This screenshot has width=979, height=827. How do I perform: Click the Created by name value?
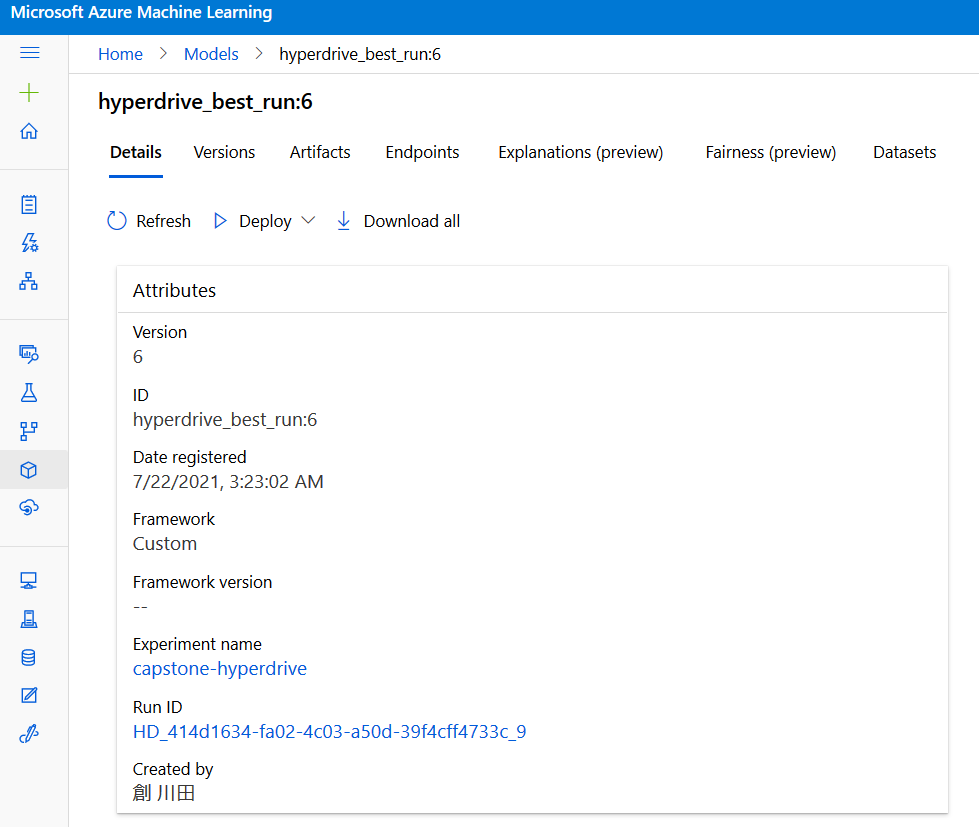[164, 793]
